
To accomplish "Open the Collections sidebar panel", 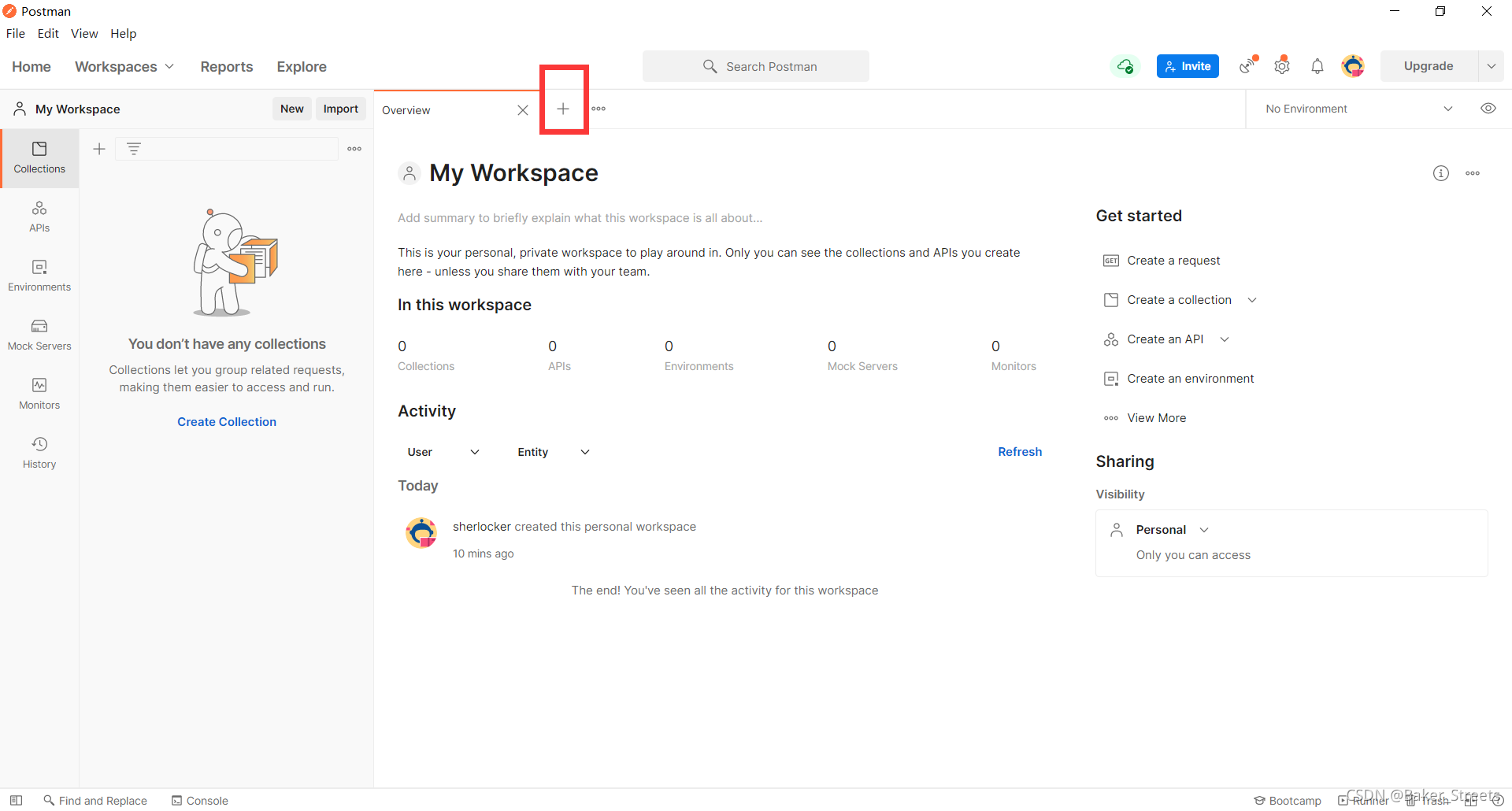I will pos(39,158).
